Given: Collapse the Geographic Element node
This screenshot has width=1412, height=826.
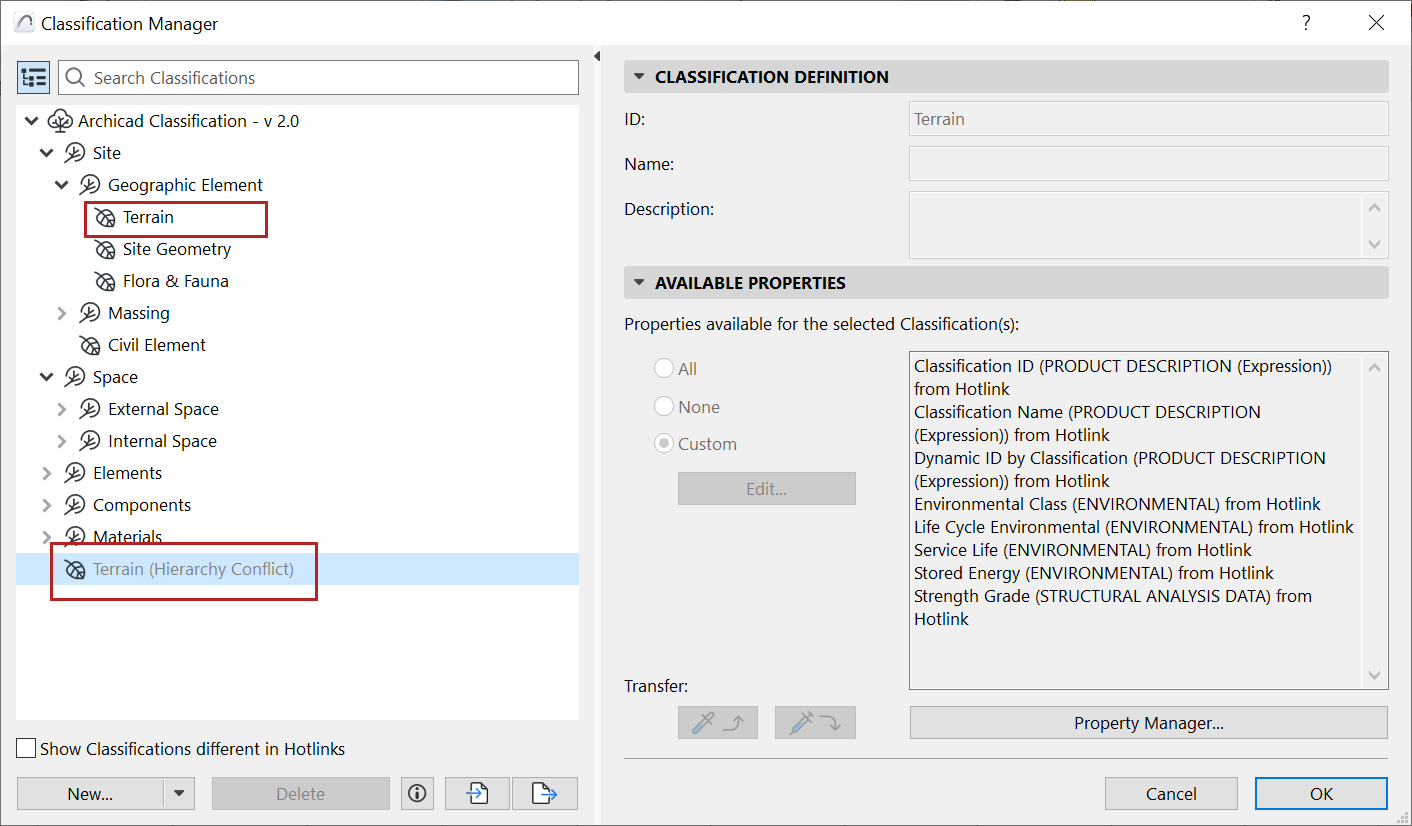Looking at the screenshot, I should click(61, 185).
